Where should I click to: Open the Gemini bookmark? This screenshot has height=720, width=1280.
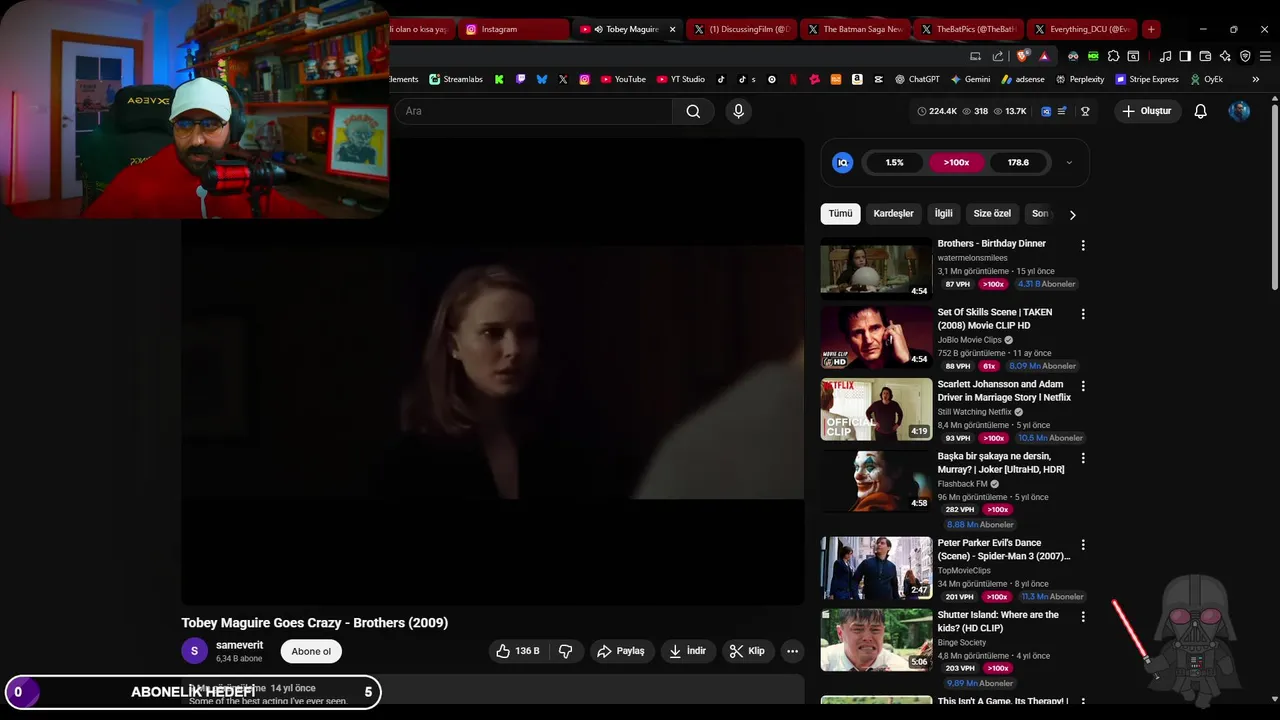(x=970, y=79)
